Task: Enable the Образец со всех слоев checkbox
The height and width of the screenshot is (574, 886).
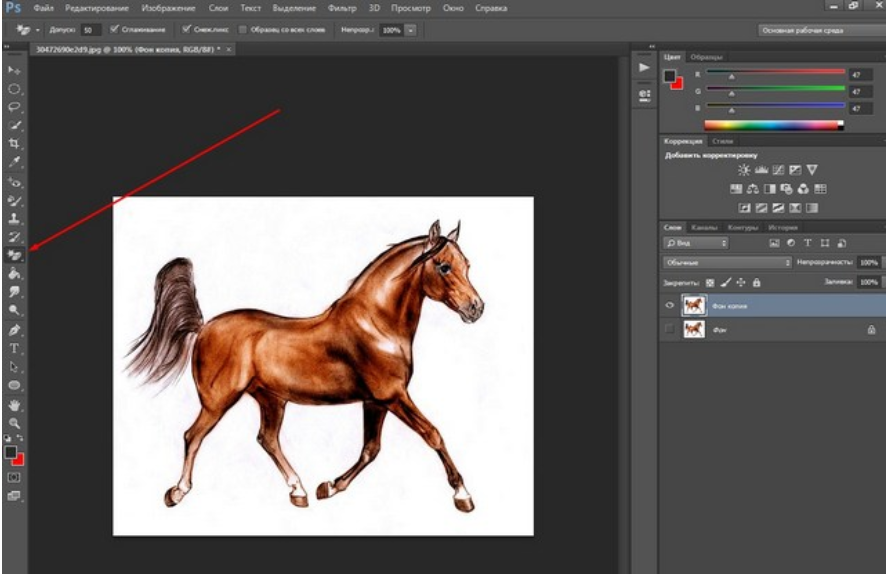Action: click(243, 30)
